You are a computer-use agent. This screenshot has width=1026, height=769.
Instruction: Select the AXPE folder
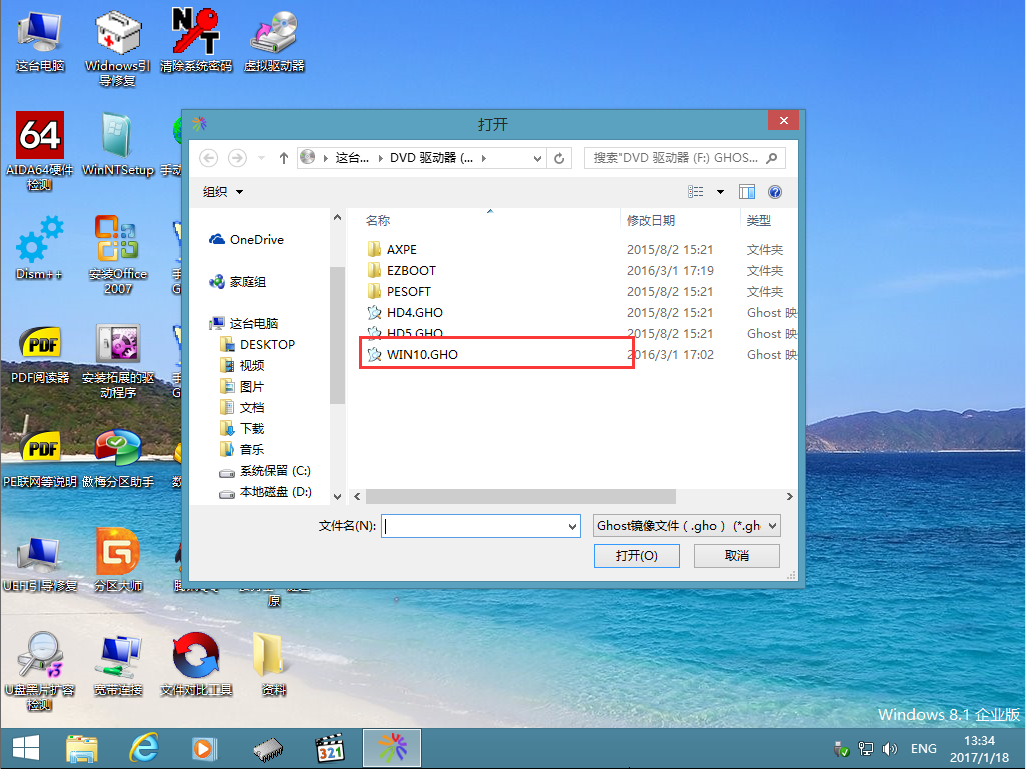point(401,249)
